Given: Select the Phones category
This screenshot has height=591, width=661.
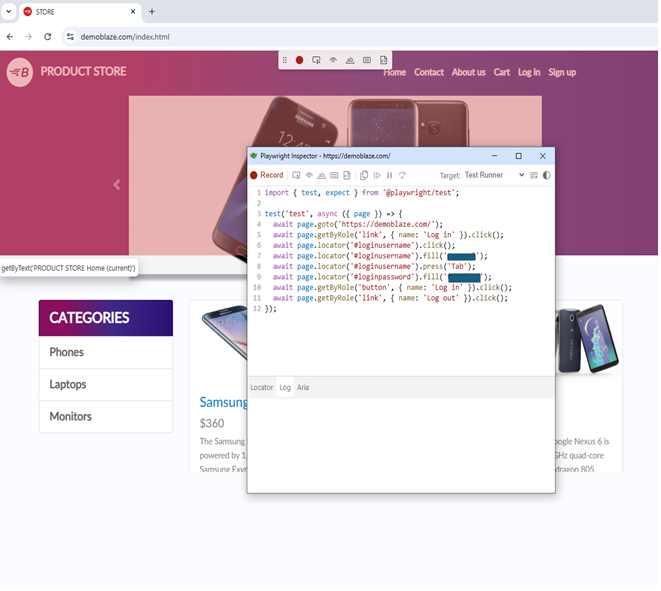Looking at the screenshot, I should (106, 352).
